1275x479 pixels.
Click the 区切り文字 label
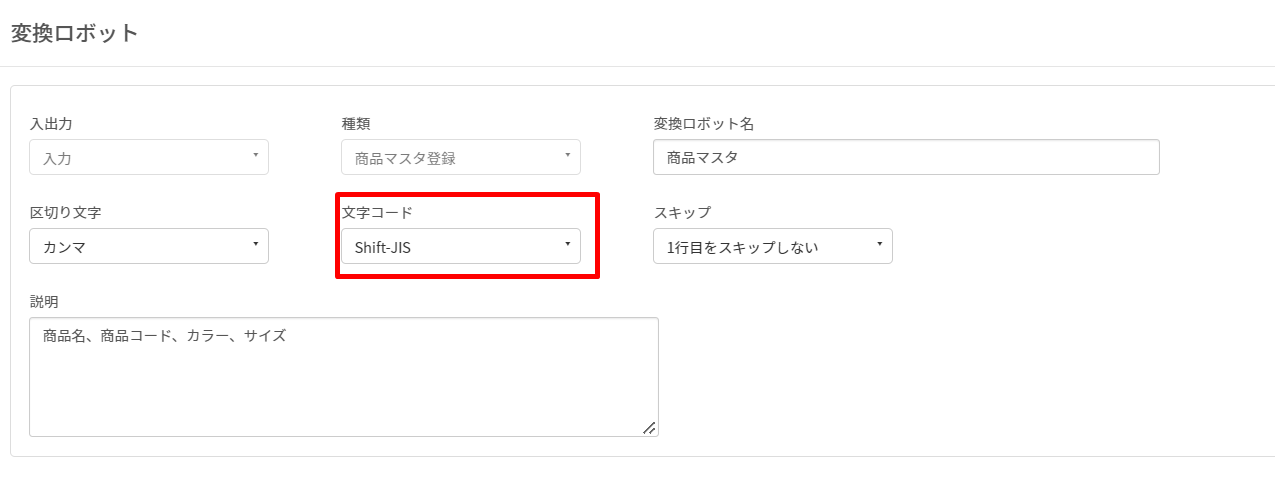65,213
